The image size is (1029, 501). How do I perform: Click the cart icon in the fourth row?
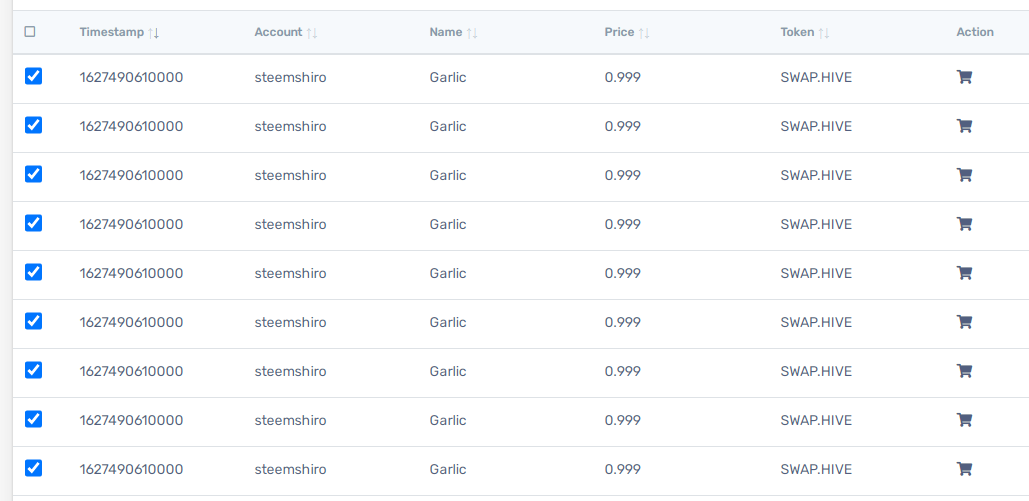pos(964,225)
